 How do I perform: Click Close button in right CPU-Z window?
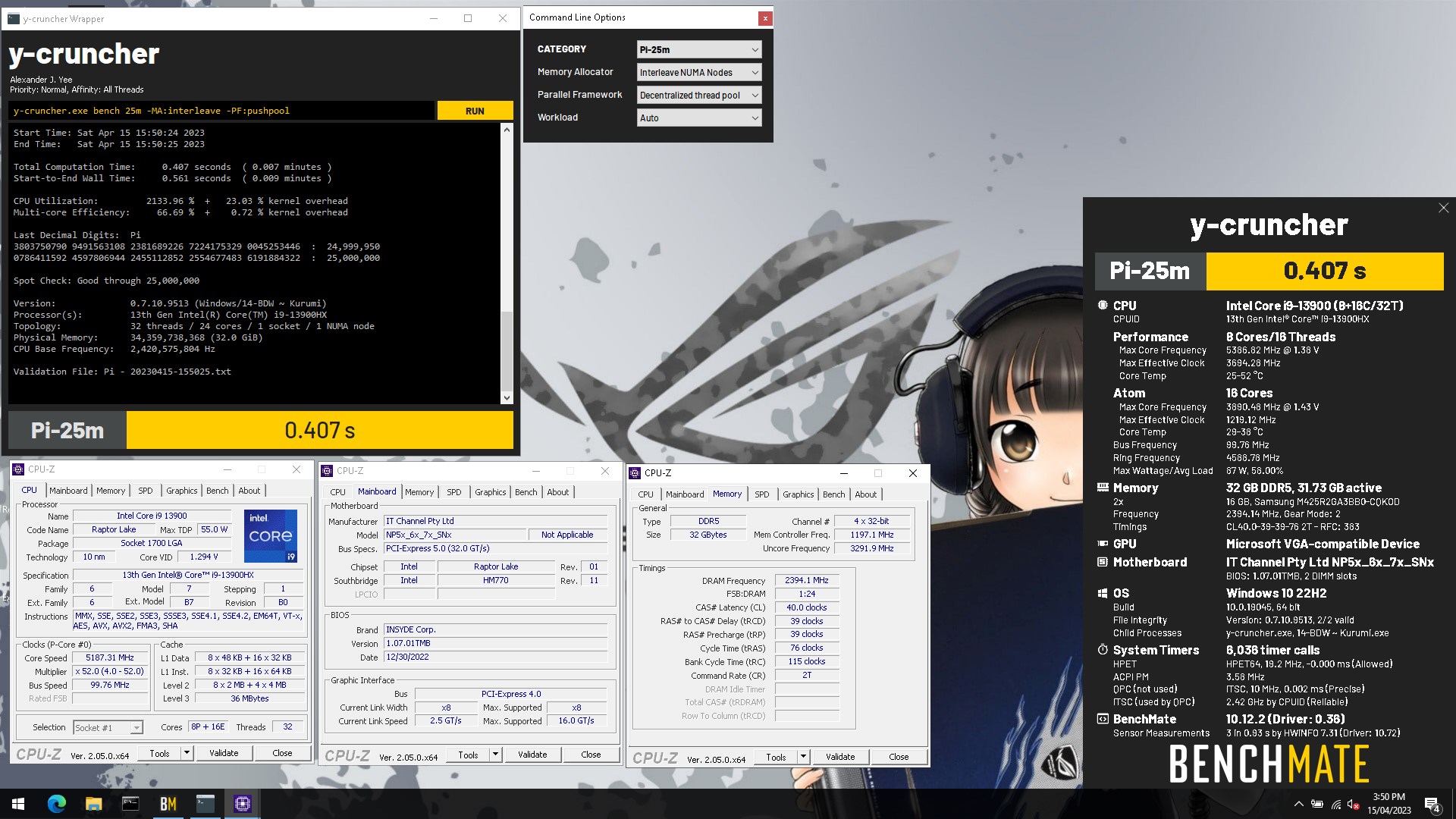point(899,757)
